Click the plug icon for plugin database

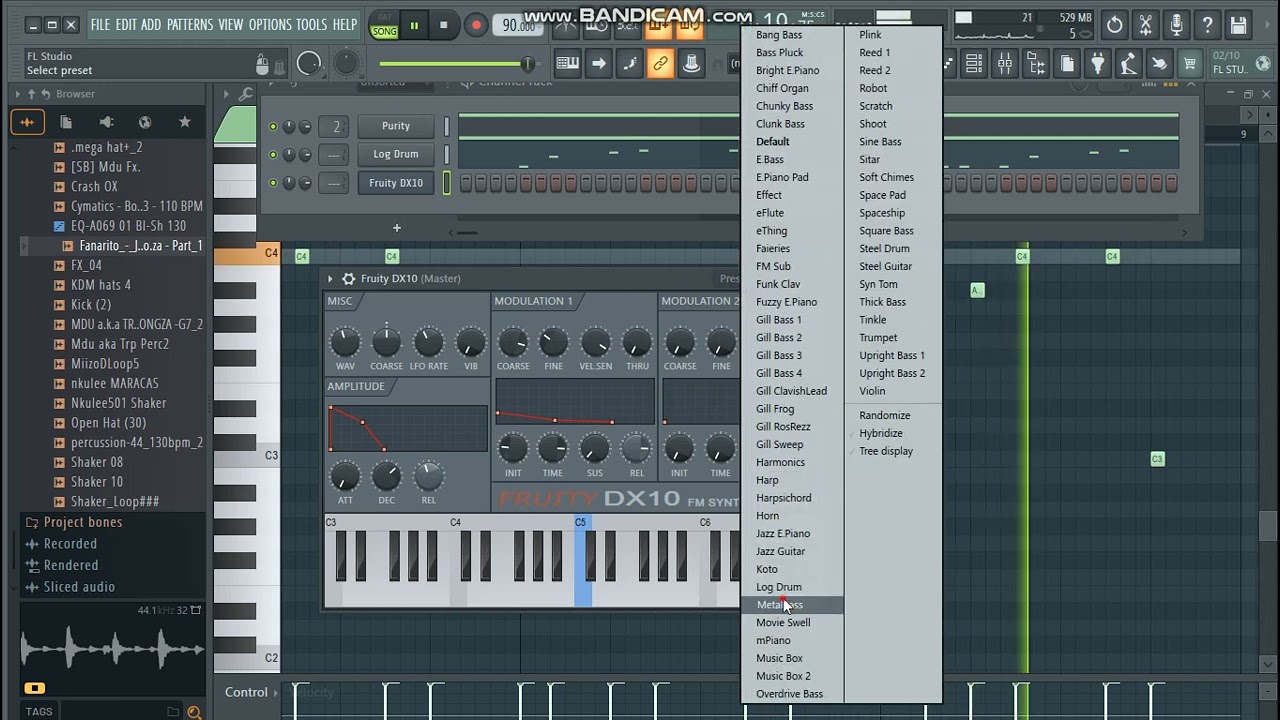[x=1098, y=64]
